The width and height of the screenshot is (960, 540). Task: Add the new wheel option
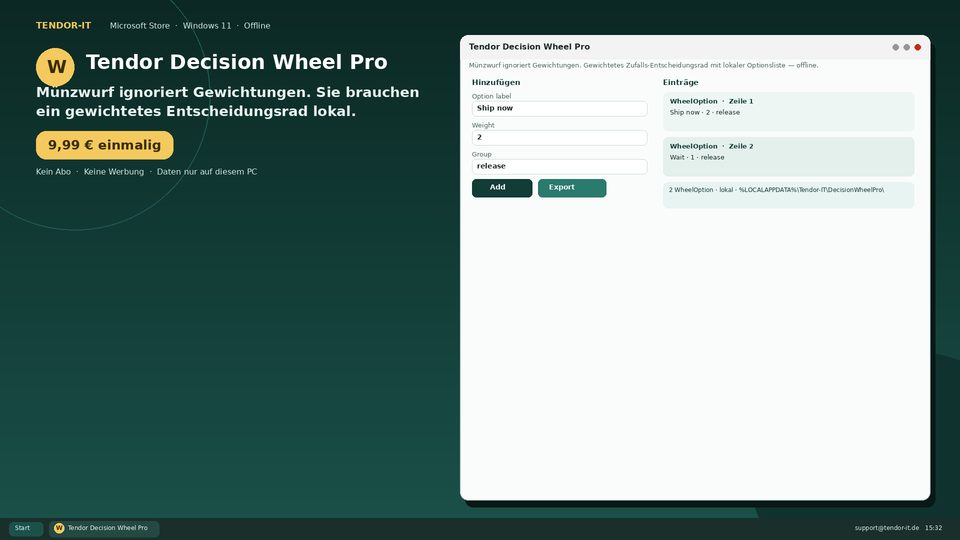(502, 188)
